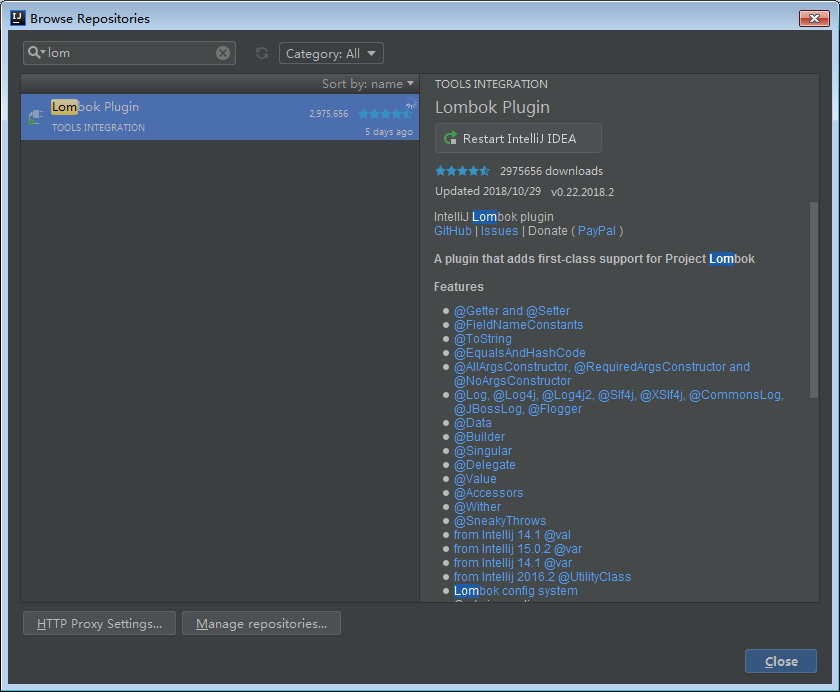Click 'from Intellij 15.0.2 @var' link
The image size is (840, 692).
click(x=518, y=548)
